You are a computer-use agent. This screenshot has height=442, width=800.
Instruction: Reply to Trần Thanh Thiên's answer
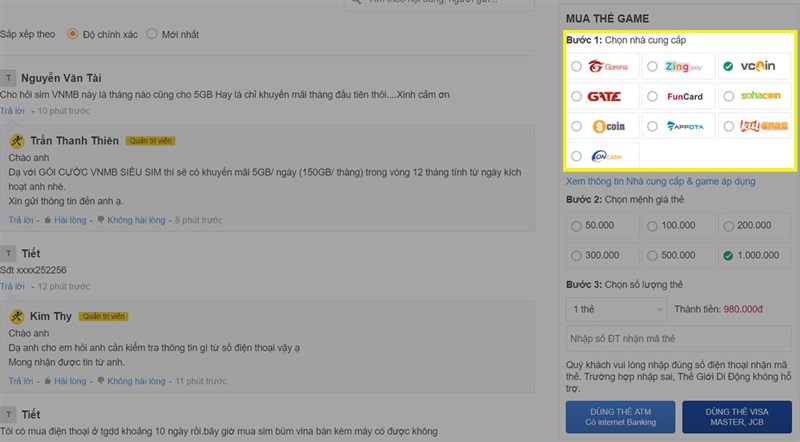tap(21, 220)
